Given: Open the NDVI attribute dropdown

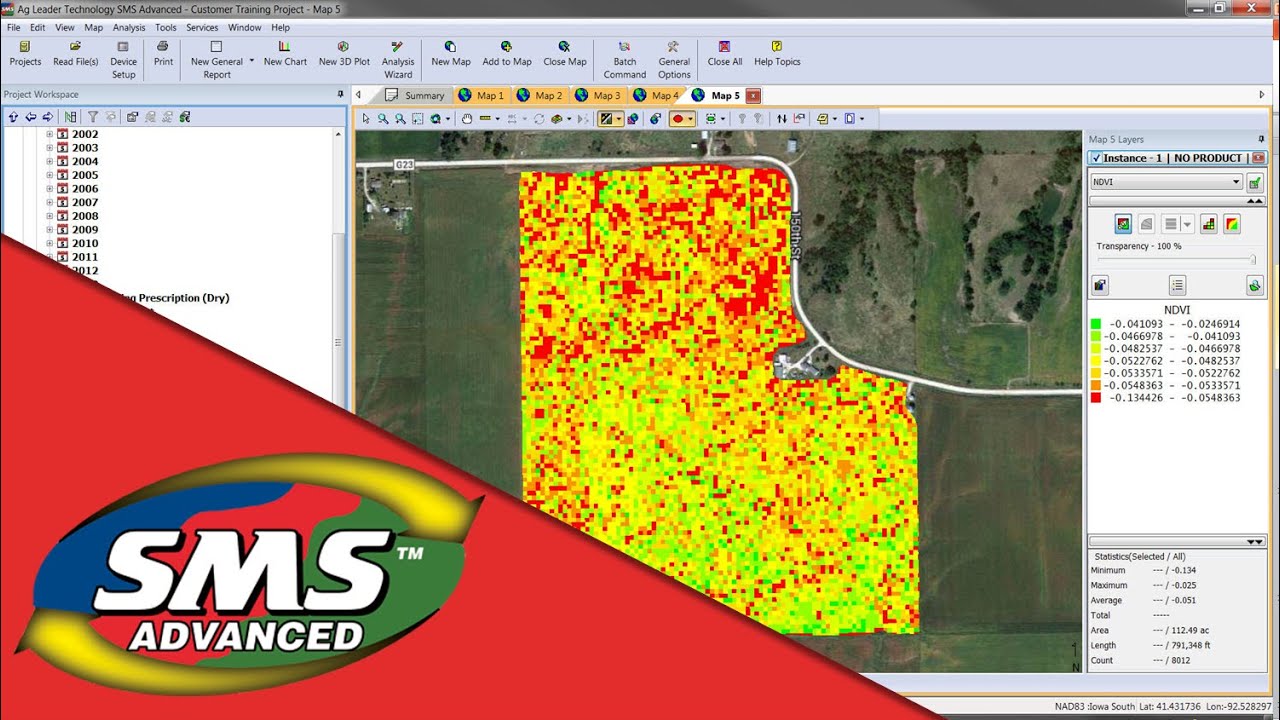Looking at the screenshot, I should click(x=1166, y=182).
